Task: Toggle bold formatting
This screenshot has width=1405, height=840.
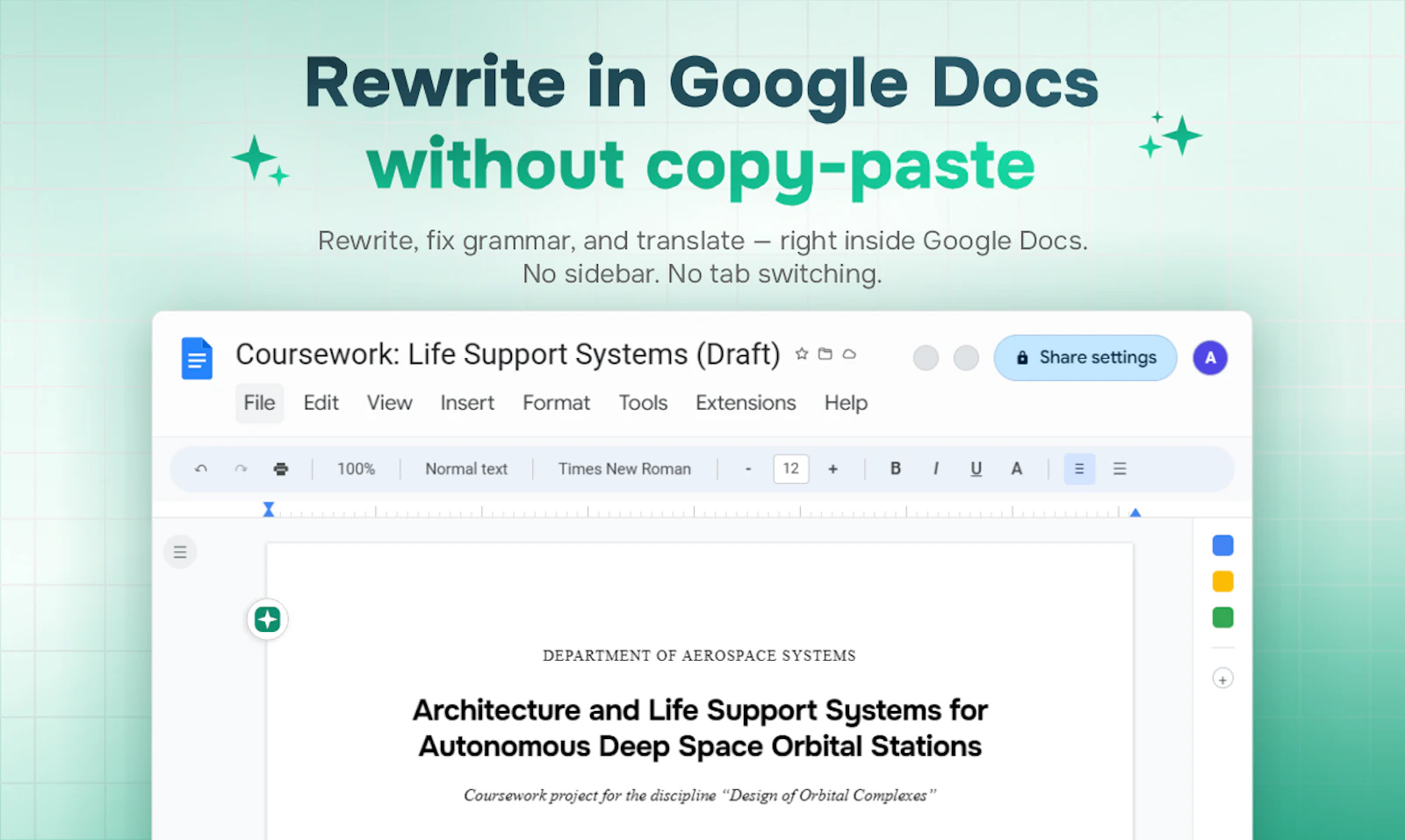Action: point(896,469)
